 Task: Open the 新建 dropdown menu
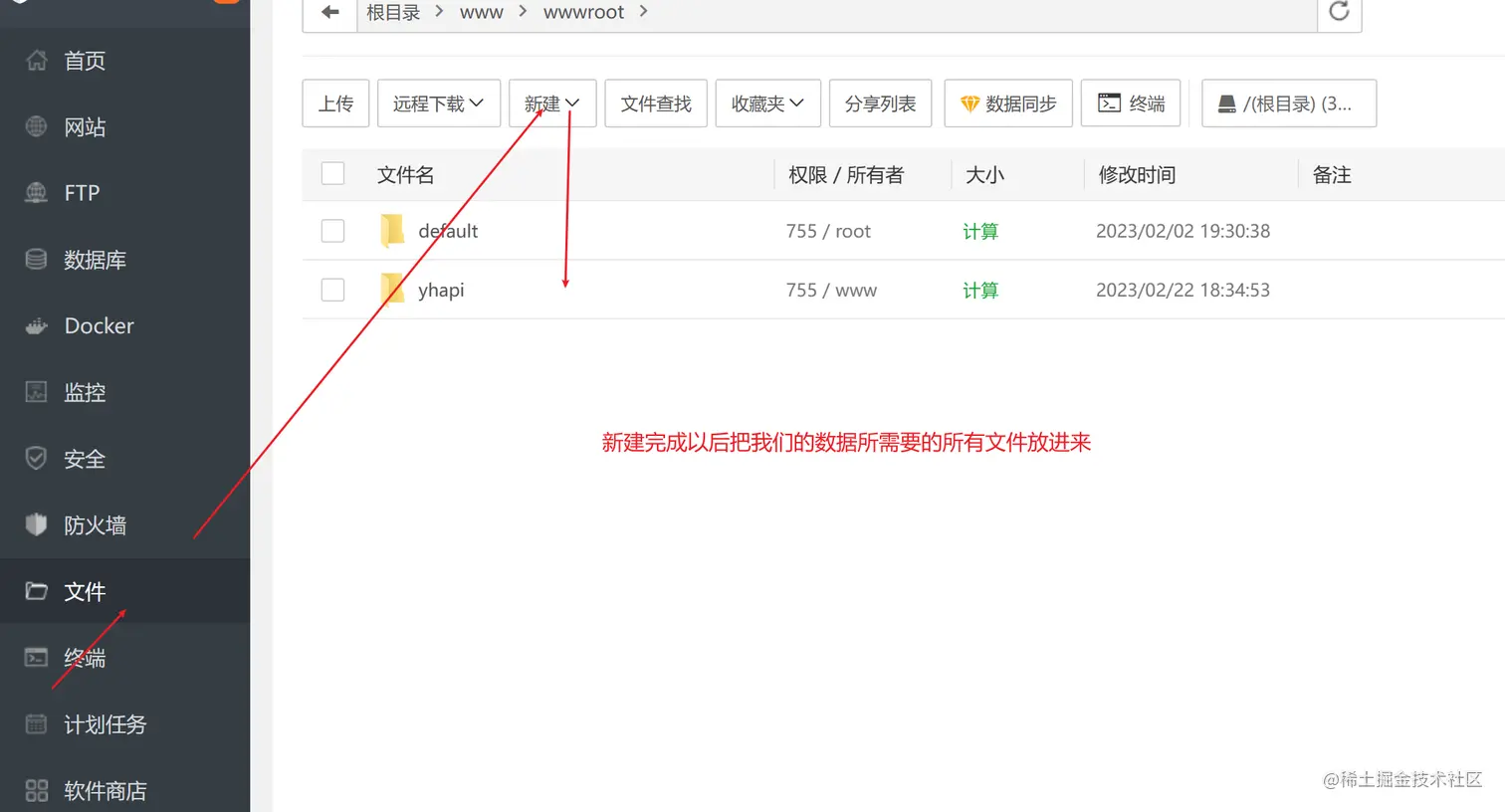click(552, 103)
